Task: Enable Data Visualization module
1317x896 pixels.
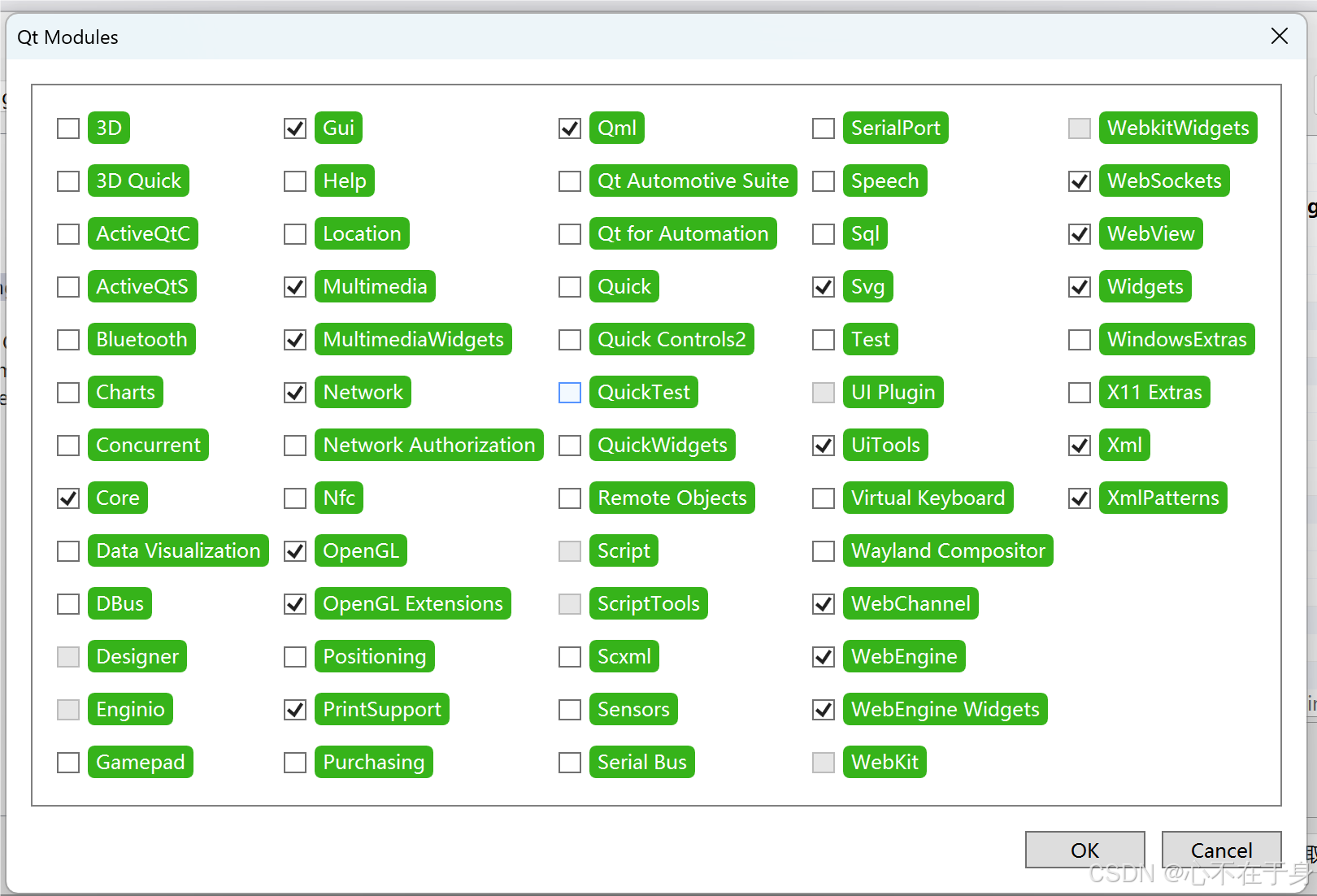Action: coord(68,551)
